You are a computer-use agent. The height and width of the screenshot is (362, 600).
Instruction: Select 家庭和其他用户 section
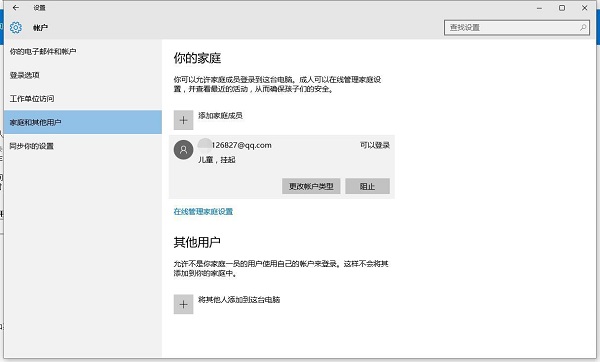tap(83, 122)
